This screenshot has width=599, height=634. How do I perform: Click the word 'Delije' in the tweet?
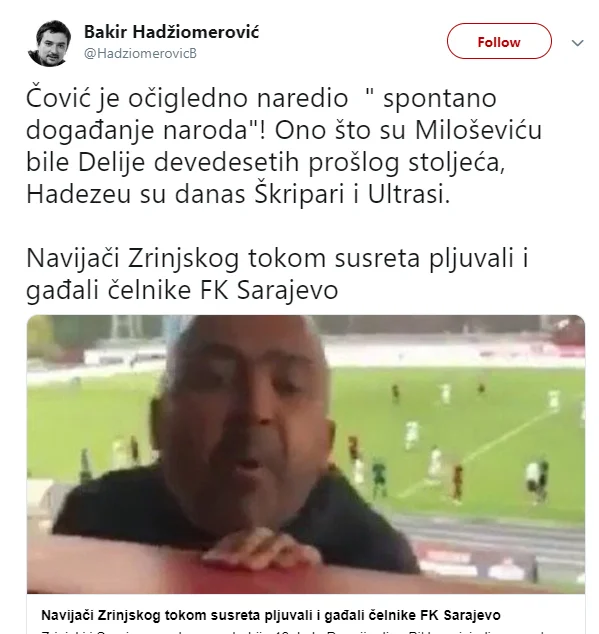tap(111, 163)
